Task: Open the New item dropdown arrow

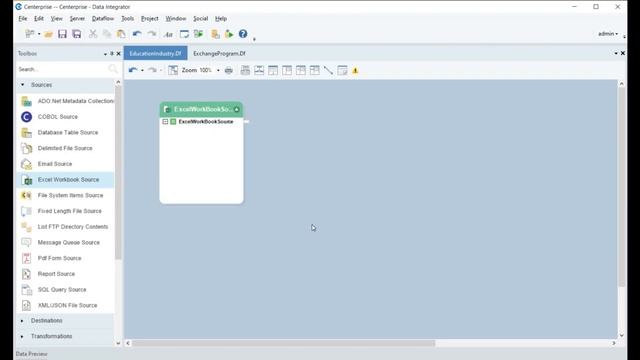Action: [x=39, y=34]
